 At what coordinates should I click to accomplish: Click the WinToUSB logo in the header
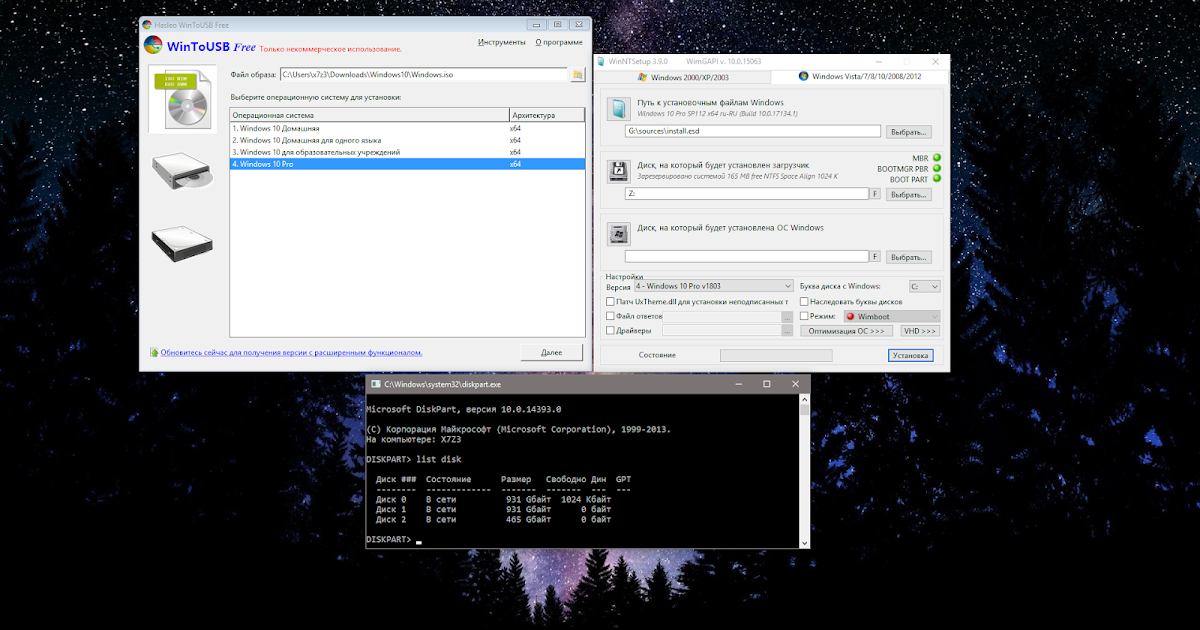click(153, 45)
